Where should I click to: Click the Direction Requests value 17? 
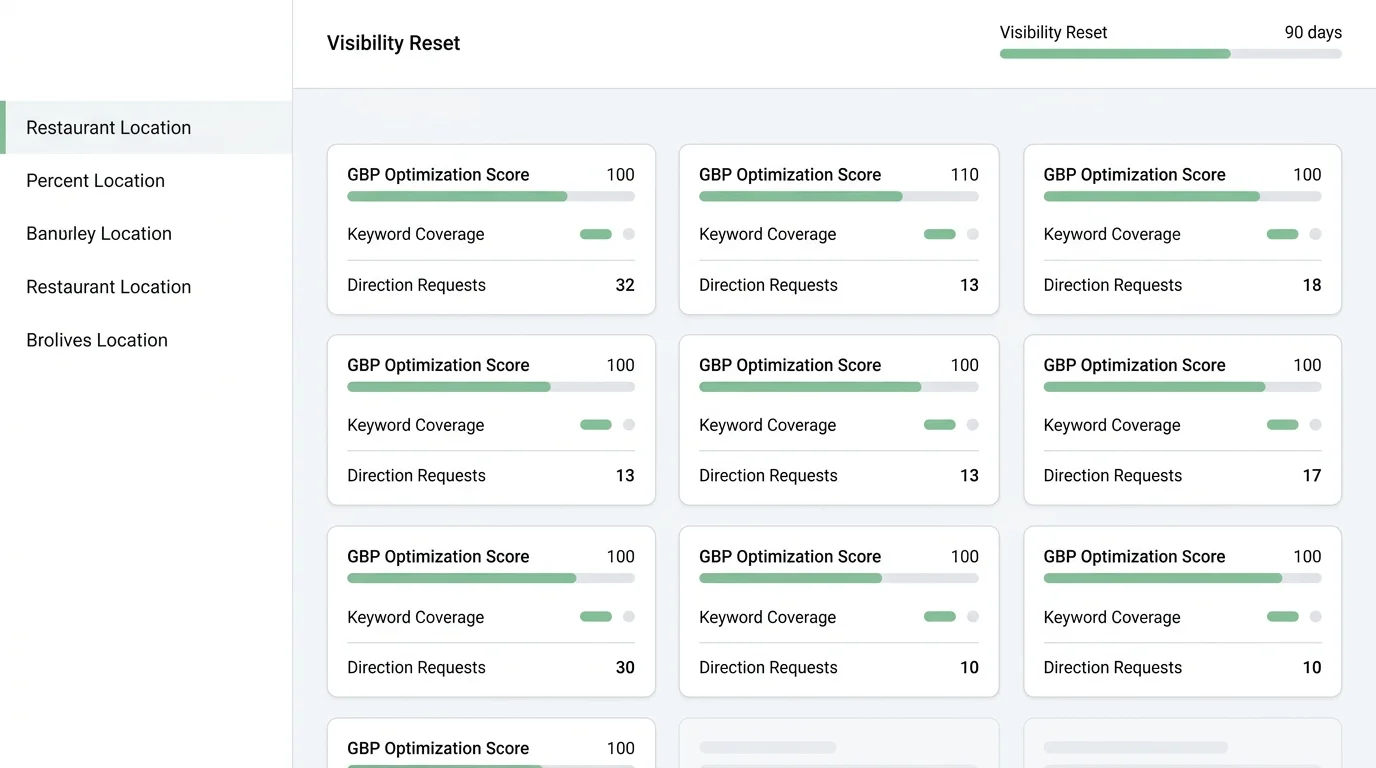click(1312, 476)
